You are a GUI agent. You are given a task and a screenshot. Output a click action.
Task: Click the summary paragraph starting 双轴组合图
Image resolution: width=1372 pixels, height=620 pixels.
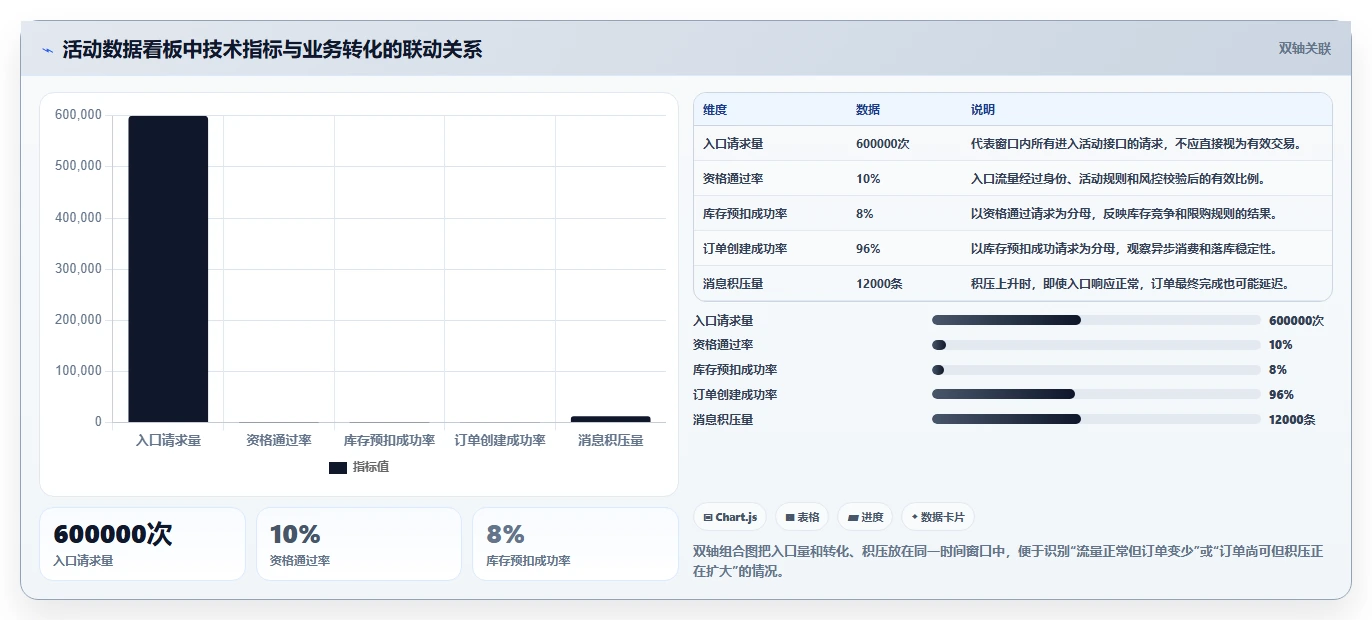coord(1008,562)
